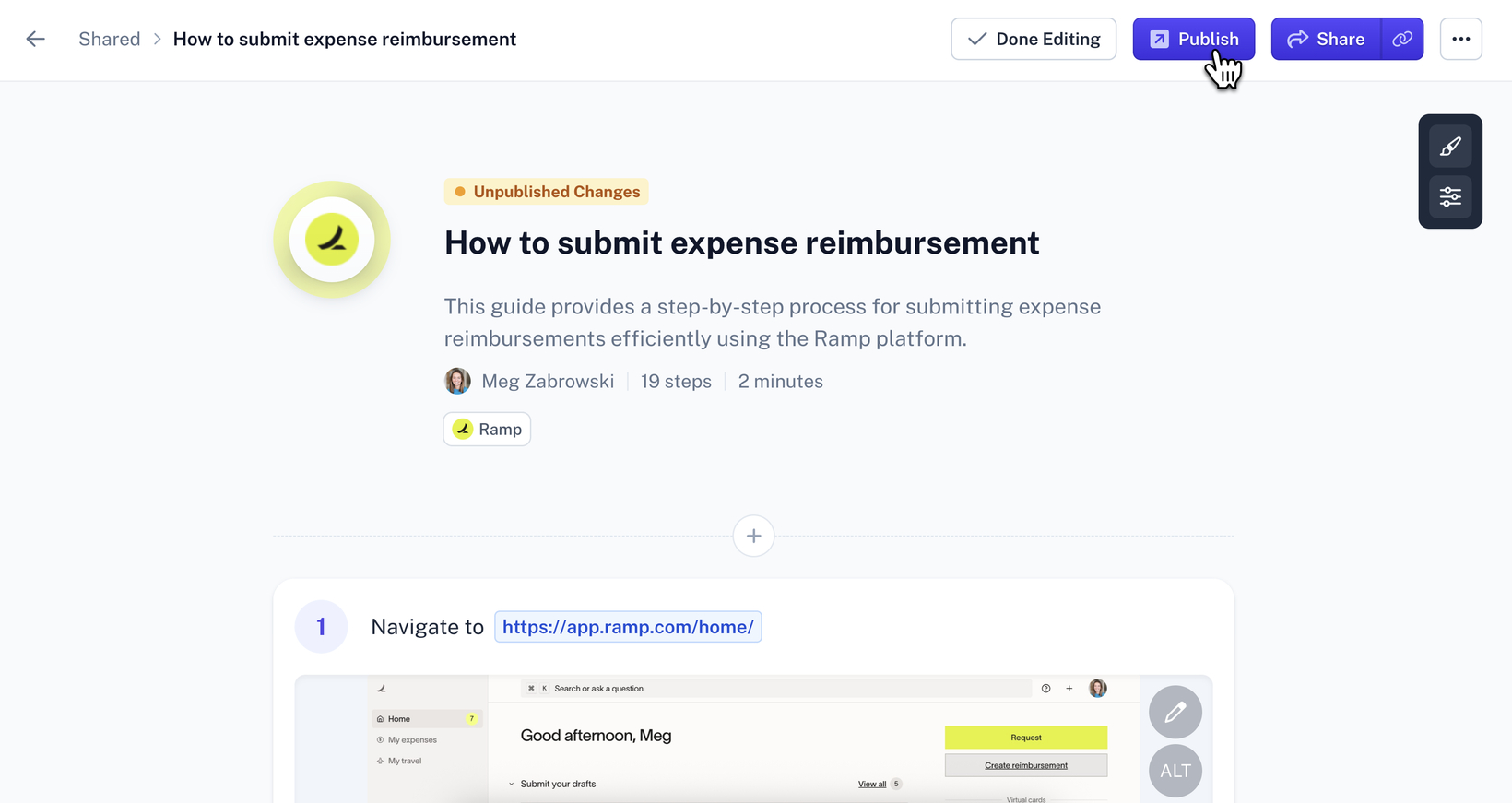1512x803 pixels.
Task: Add a new step with the plus button
Action: [753, 536]
